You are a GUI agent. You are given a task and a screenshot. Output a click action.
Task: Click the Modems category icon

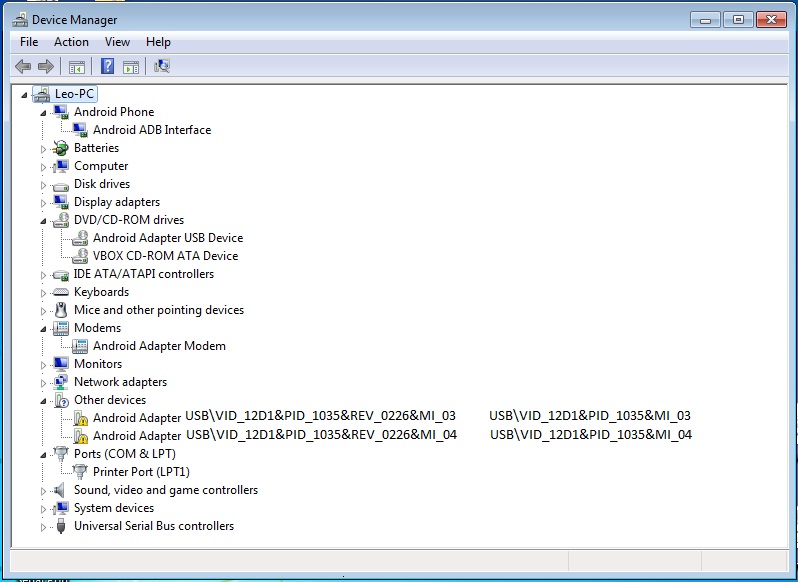(61, 328)
